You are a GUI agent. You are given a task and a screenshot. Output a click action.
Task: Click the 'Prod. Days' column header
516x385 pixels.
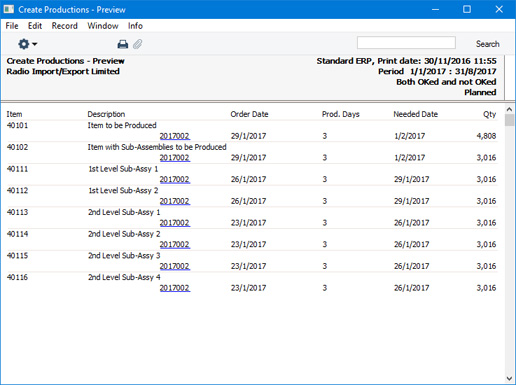tap(341, 114)
